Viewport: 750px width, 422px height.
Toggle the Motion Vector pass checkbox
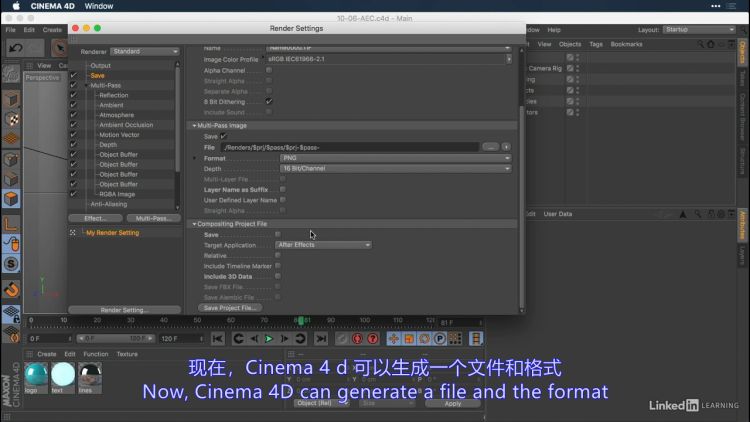click(x=73, y=134)
